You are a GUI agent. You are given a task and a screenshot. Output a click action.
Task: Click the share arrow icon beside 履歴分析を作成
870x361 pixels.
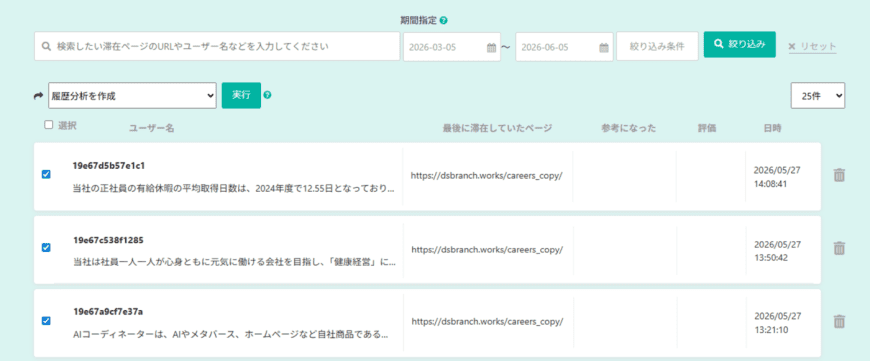point(38,96)
